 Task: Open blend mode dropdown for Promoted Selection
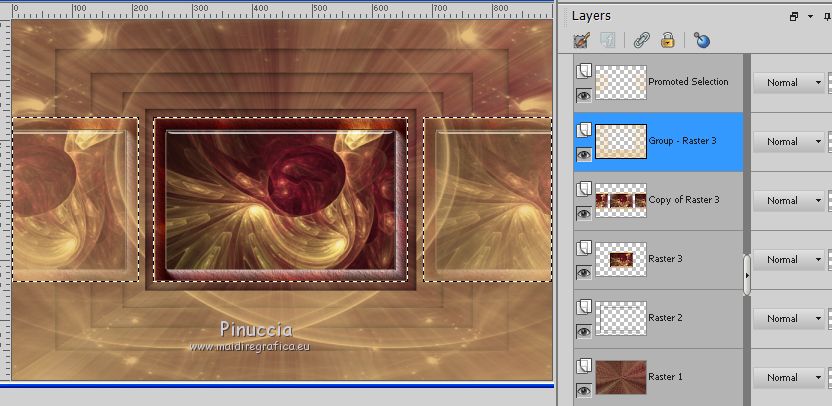(789, 83)
